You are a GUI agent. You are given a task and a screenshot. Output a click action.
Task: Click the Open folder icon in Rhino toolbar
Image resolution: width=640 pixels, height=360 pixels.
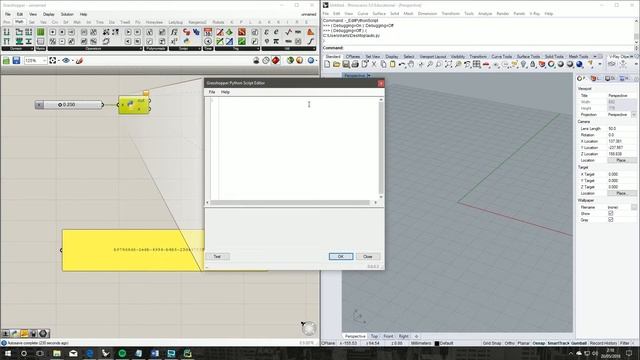pos(336,64)
